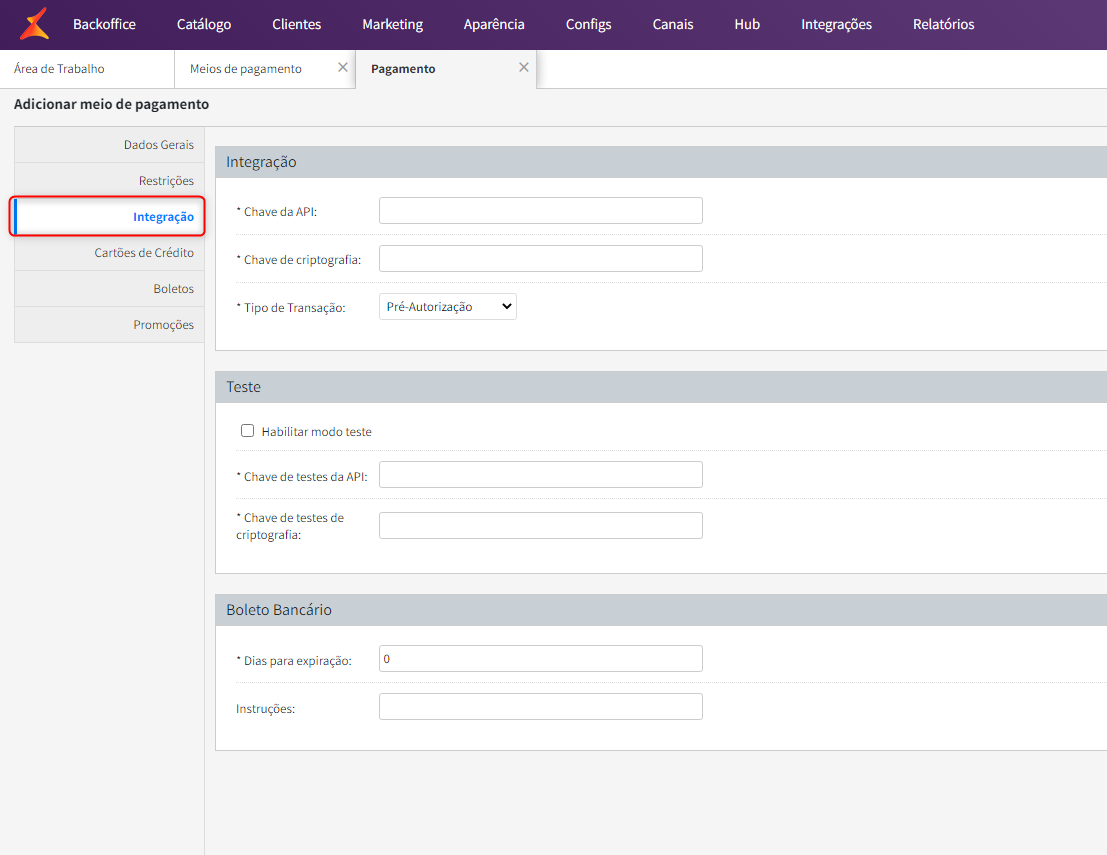Open the Marketing menu

393,24
